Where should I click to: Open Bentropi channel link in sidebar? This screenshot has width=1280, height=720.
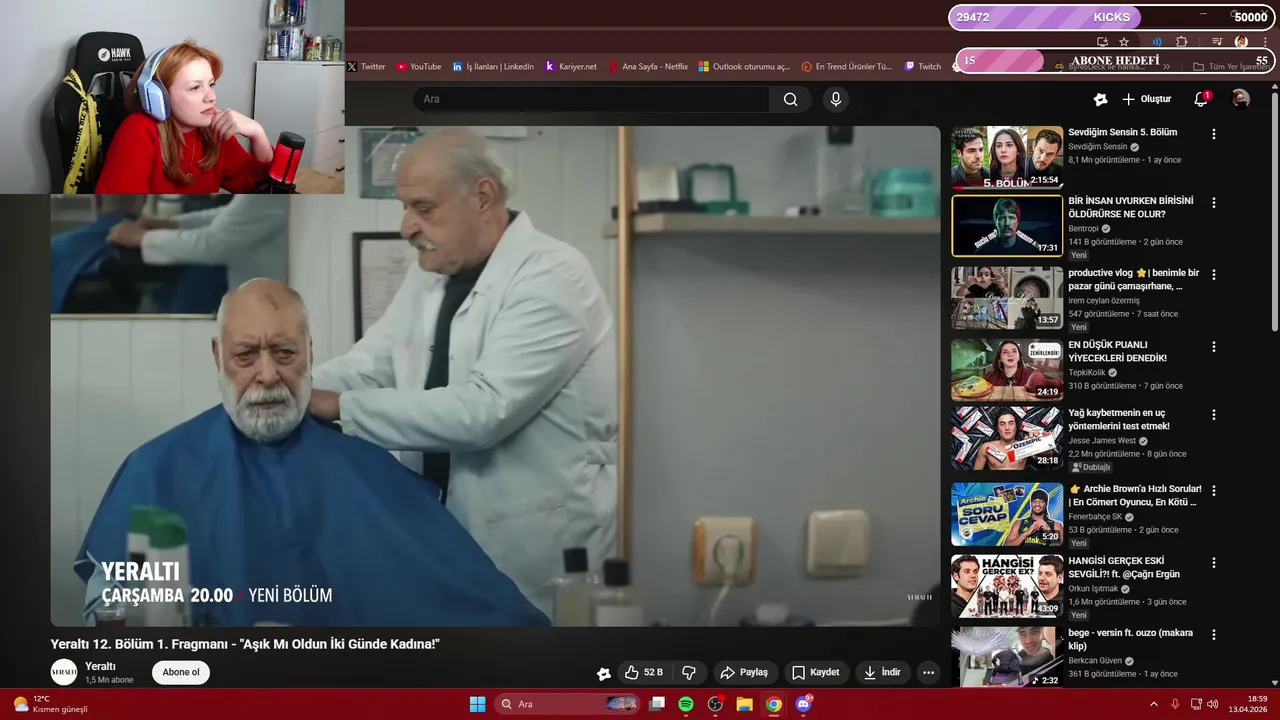(x=1083, y=228)
